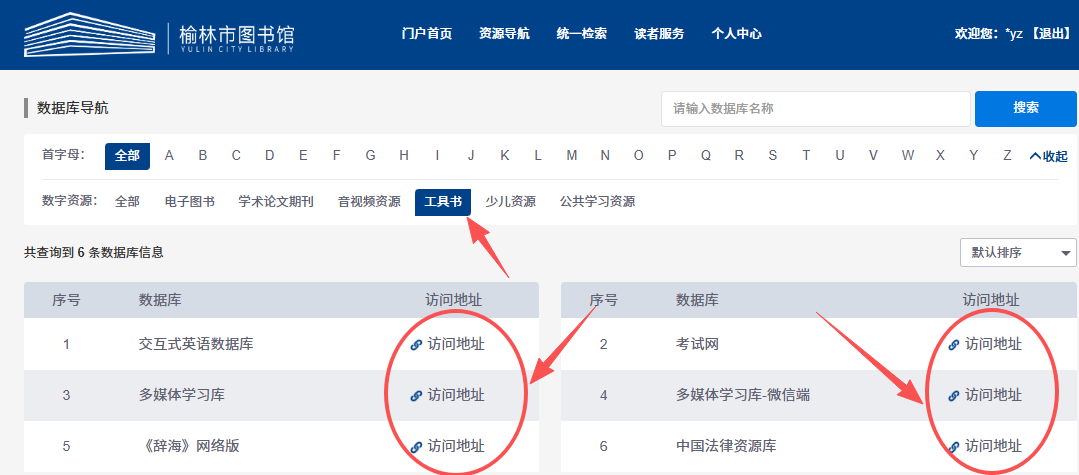
Task: Click link icon for 多媒体学习库 row 3
Action: (x=416, y=396)
